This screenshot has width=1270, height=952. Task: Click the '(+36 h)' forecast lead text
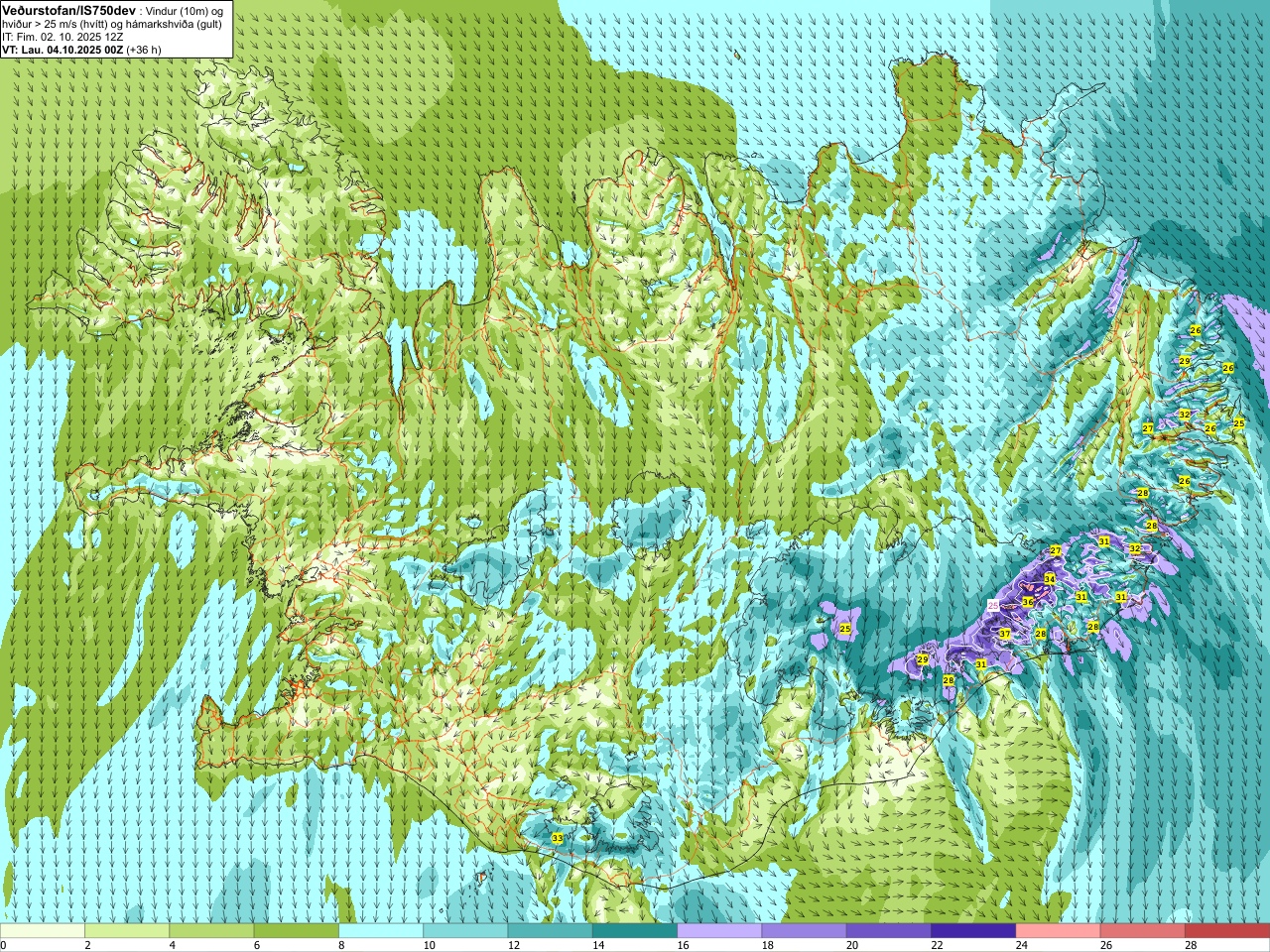tap(145, 50)
